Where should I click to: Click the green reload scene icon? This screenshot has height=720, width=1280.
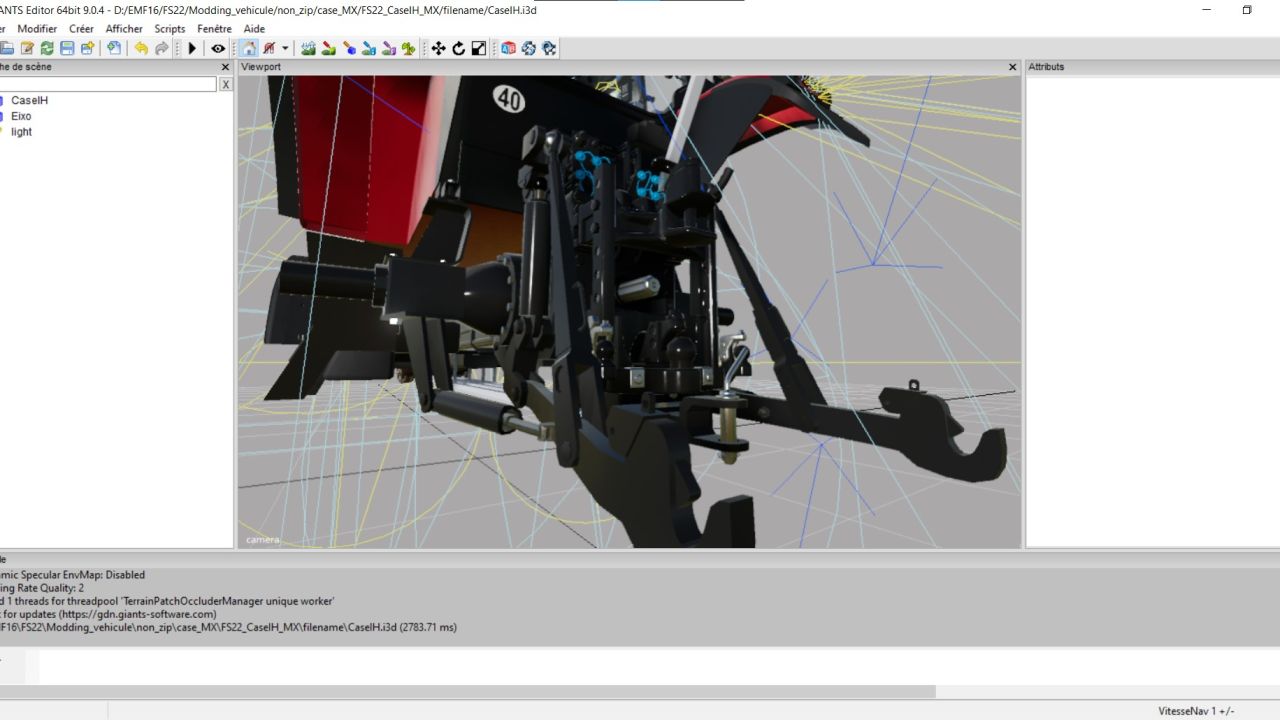click(47, 48)
